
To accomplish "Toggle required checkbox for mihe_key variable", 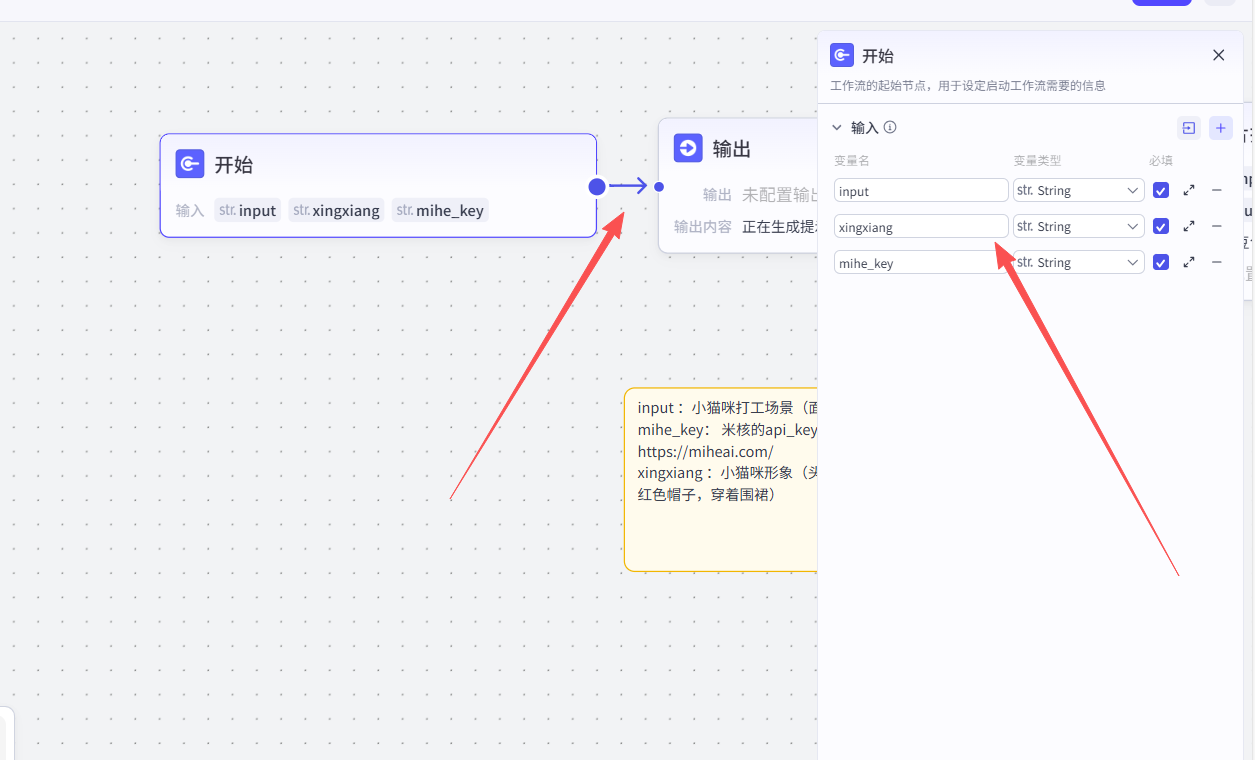I will (1160, 262).
